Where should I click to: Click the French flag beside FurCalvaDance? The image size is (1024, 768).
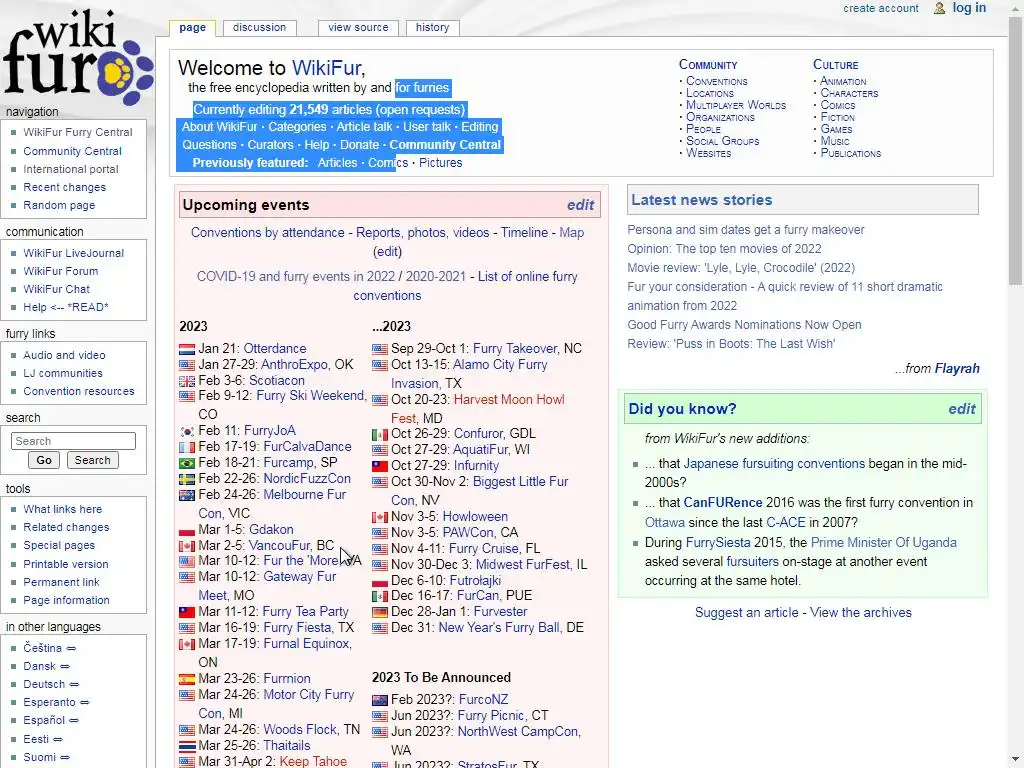[187, 447]
